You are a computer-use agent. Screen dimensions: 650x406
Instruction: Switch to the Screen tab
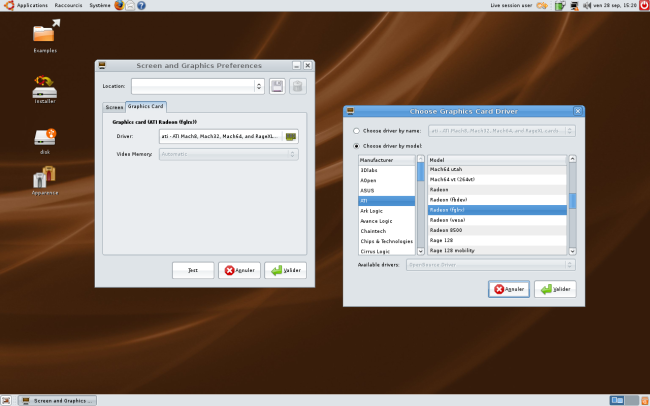pos(114,107)
